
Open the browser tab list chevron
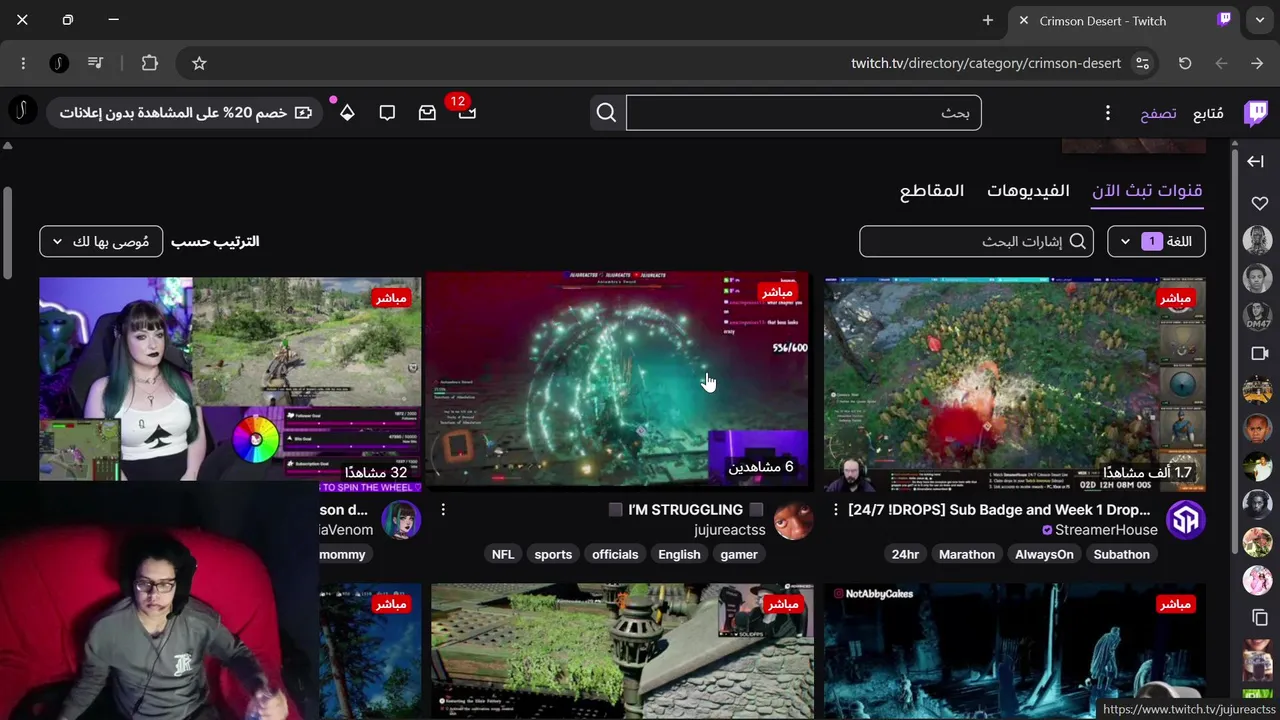[1260, 20]
